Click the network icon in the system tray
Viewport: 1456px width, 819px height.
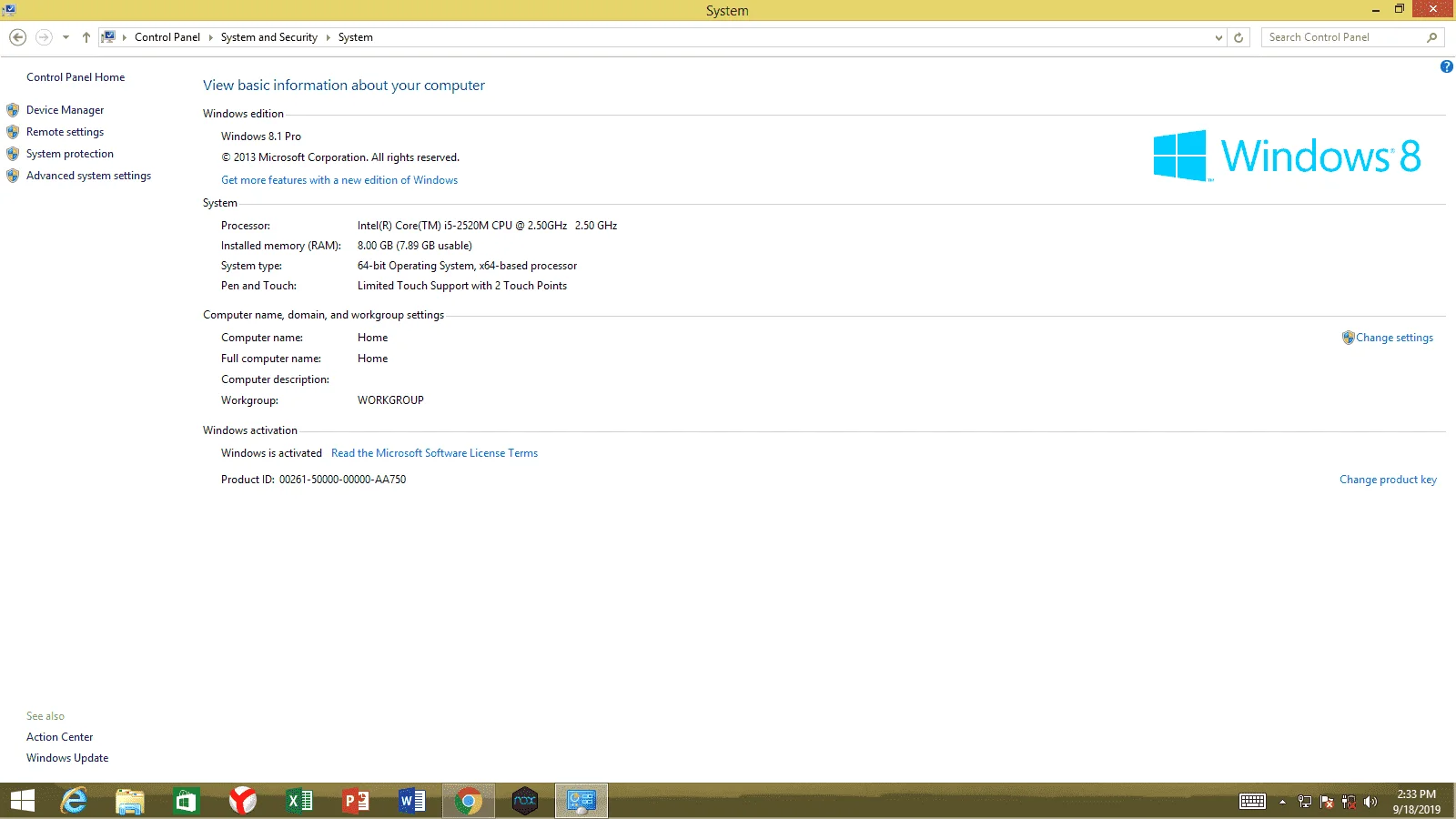pyautogui.click(x=1305, y=802)
